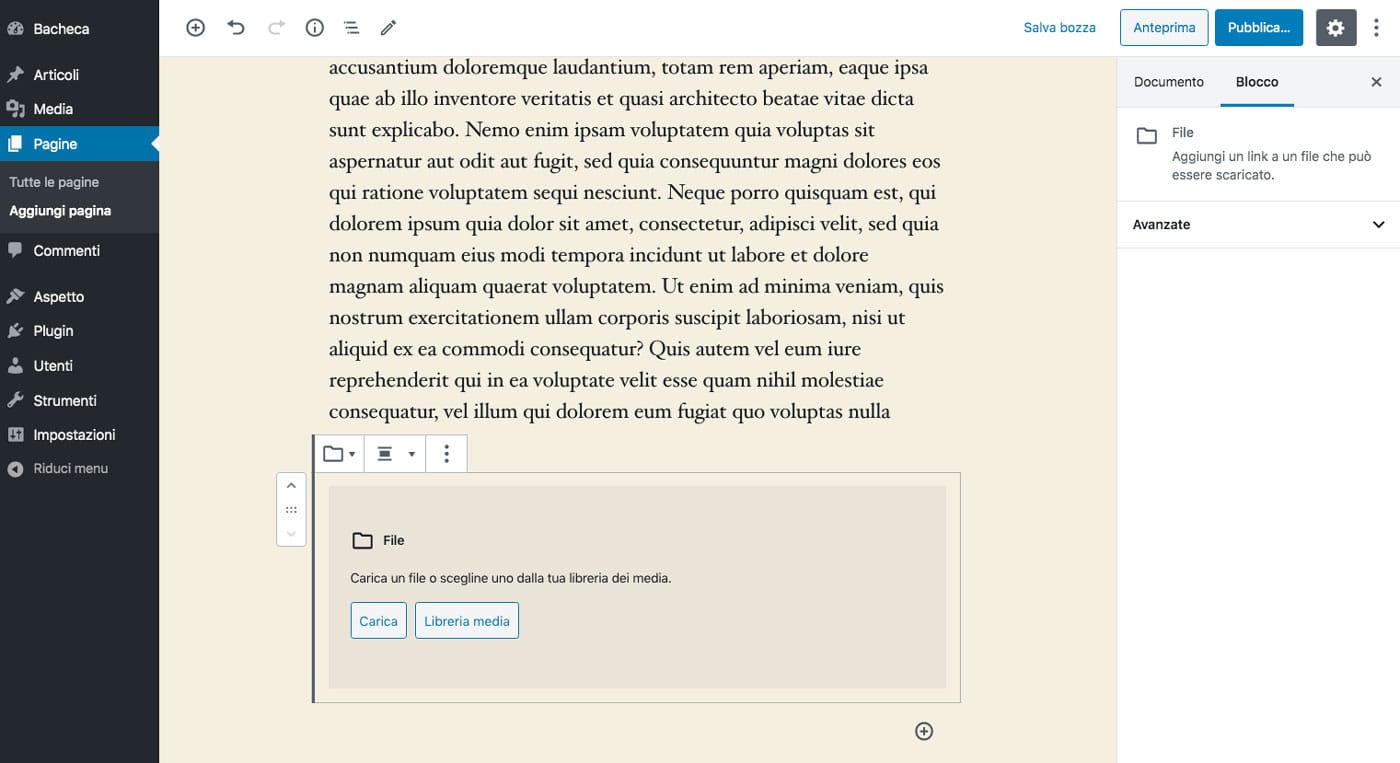Open the Libreria media button
This screenshot has height=763, width=1400.
pyautogui.click(x=467, y=621)
